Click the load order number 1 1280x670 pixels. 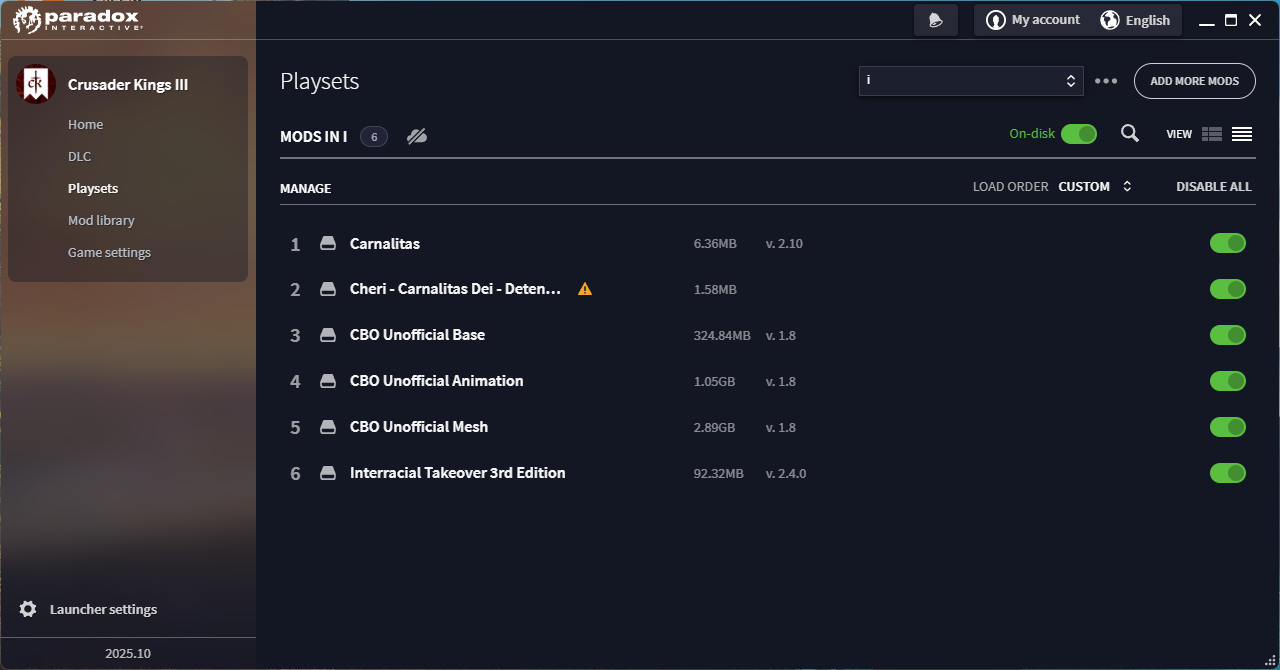[x=295, y=244]
